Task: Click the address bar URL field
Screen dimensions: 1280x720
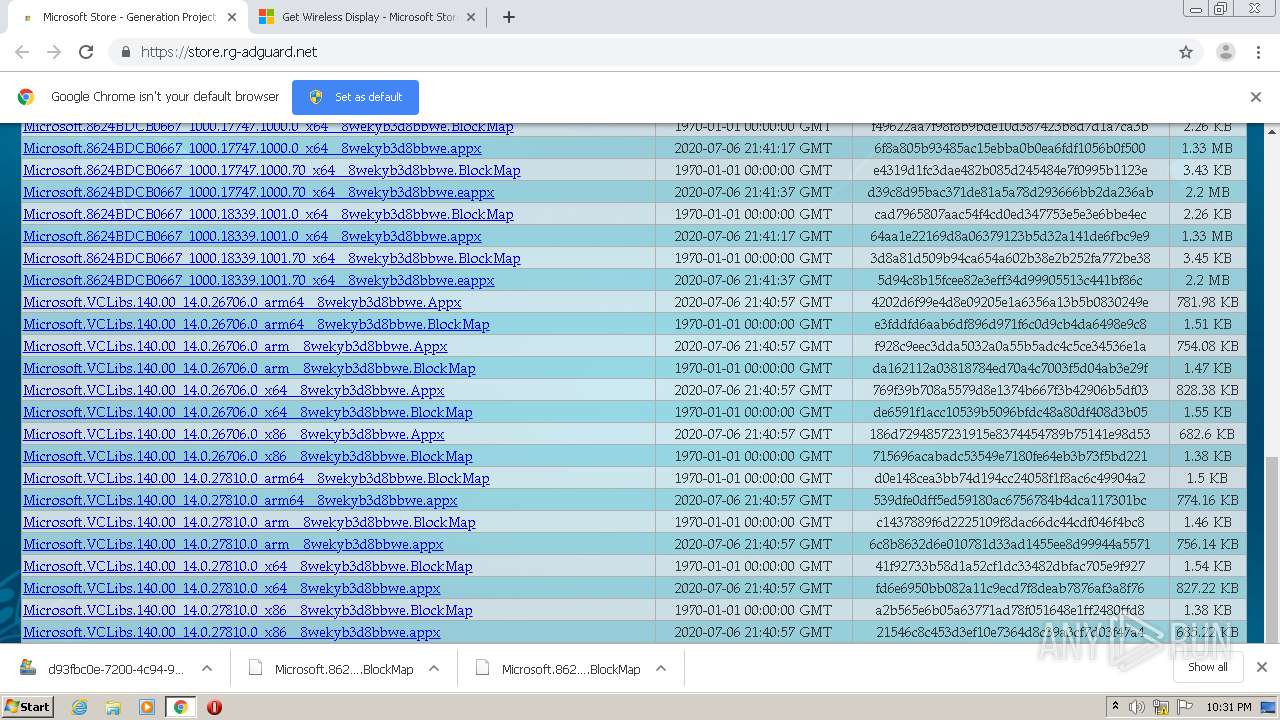Action: (x=640, y=52)
